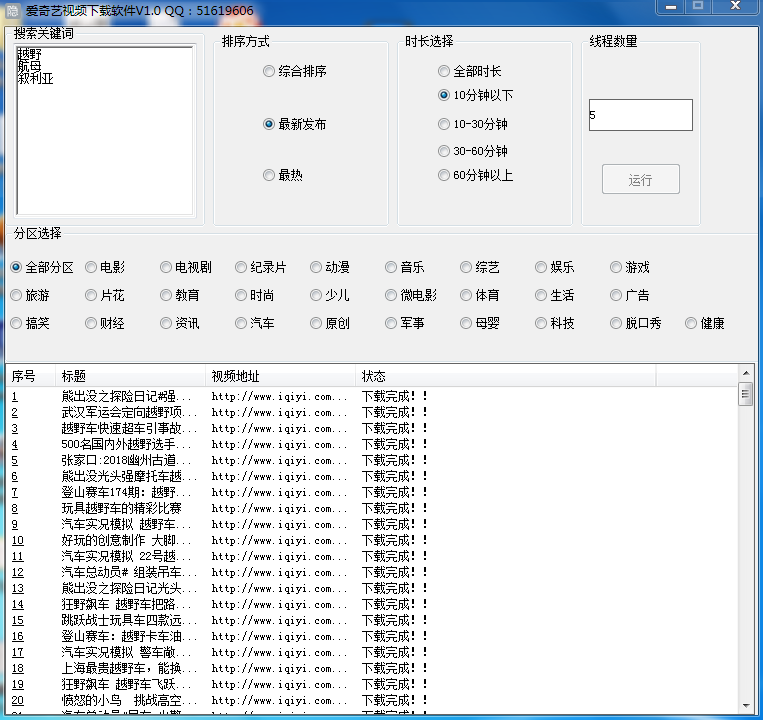Screen dimensions: 763x720
Task: Pick 10分钟以下 duration
Action: tap(475, 95)
